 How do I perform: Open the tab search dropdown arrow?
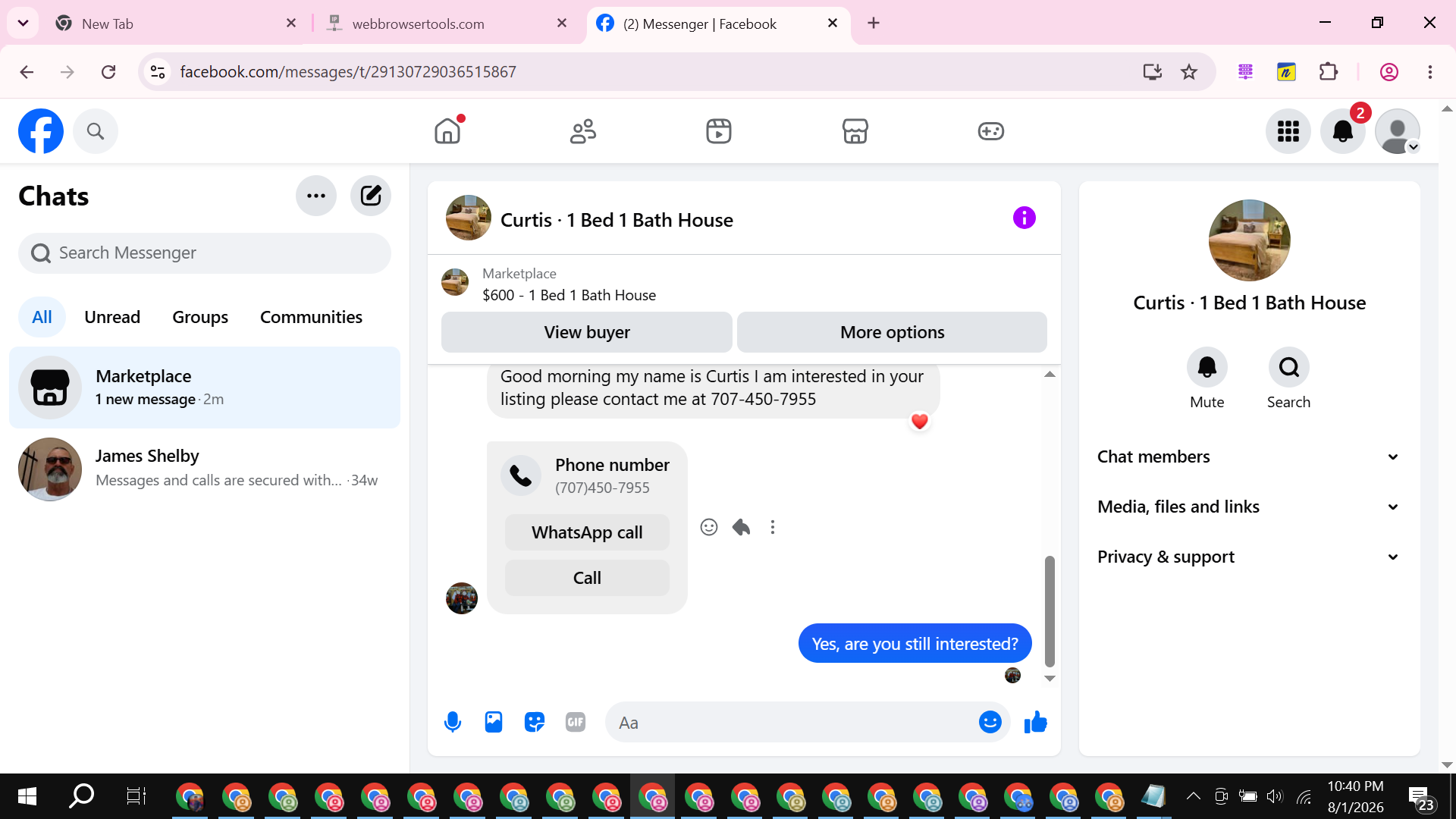[x=24, y=24]
